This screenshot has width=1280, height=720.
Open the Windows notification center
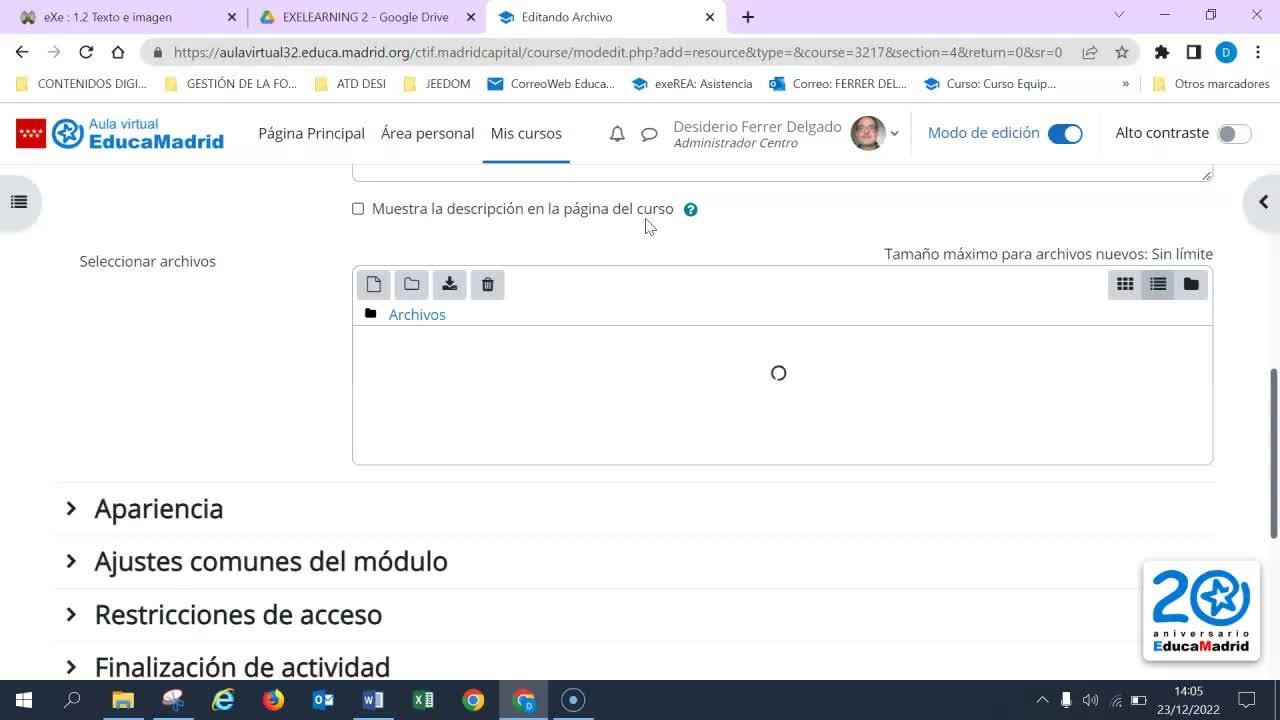point(1247,700)
